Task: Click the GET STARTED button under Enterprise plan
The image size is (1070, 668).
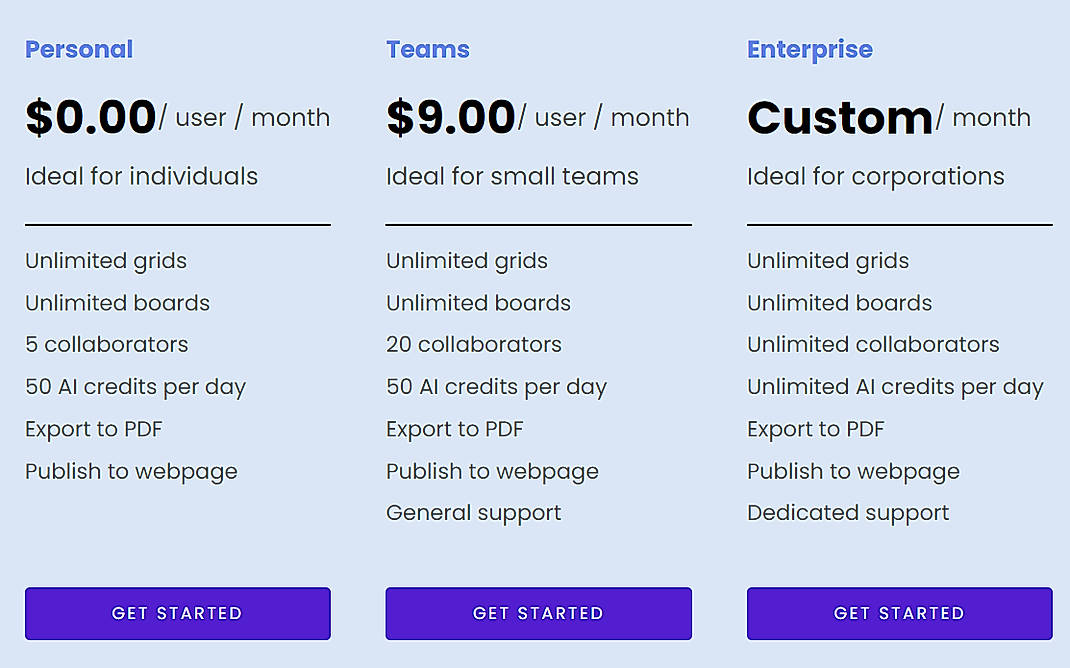Action: (898, 613)
